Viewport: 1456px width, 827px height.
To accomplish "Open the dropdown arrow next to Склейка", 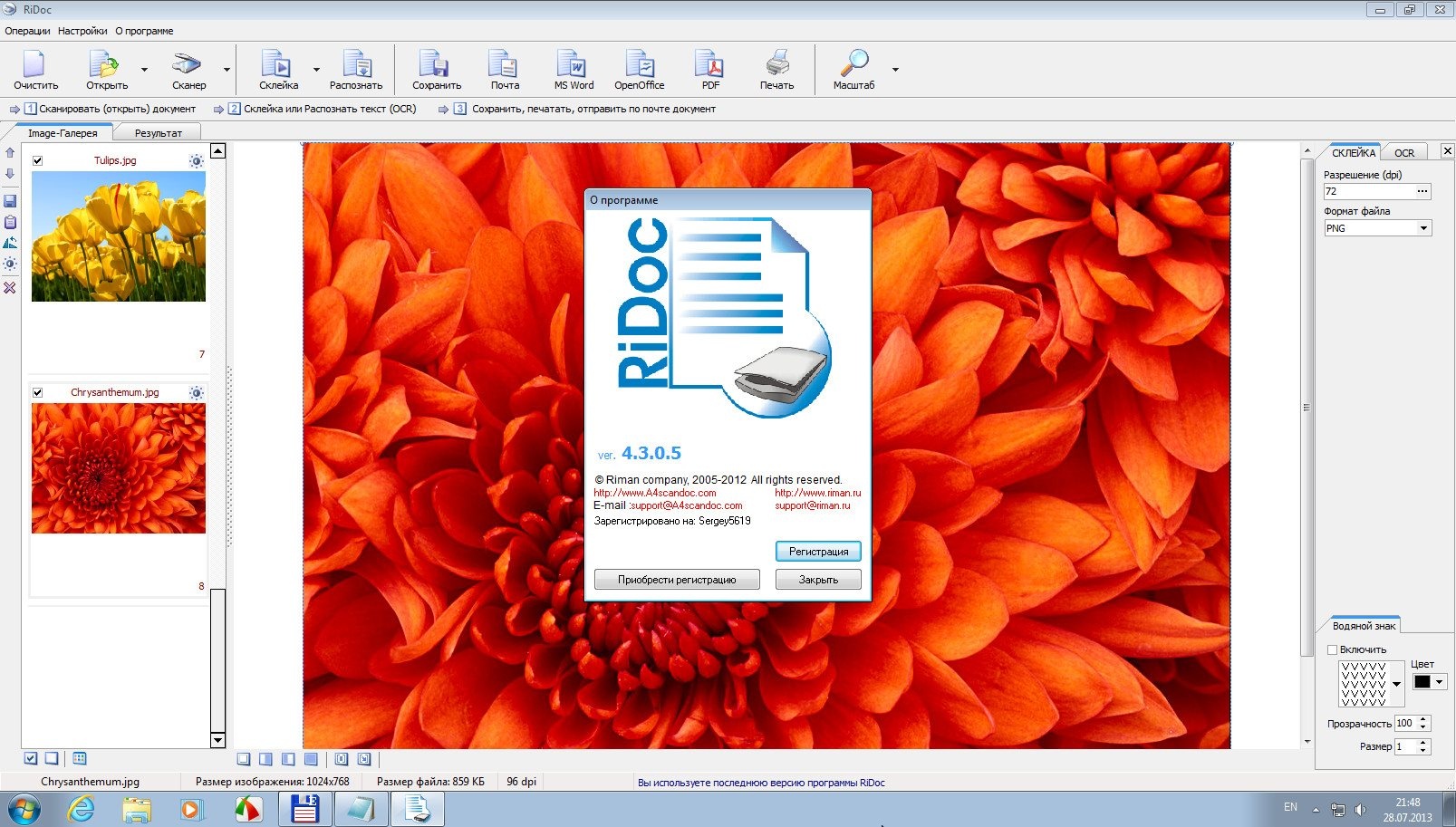I will tap(316, 70).
